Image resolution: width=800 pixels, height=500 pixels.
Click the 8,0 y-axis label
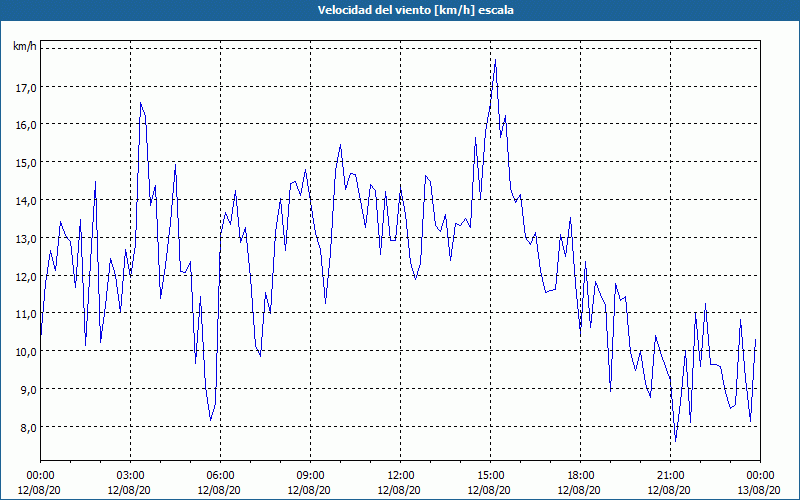click(x=28, y=428)
